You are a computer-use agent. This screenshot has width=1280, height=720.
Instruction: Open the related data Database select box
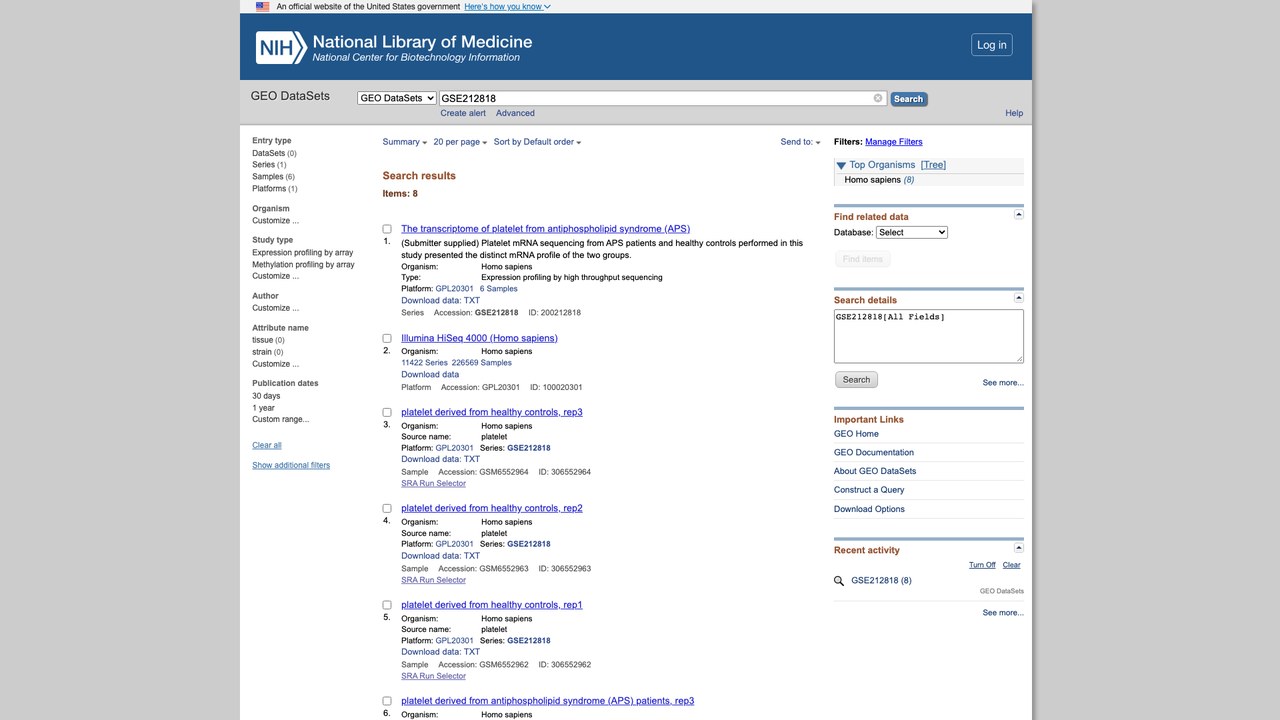(912, 232)
